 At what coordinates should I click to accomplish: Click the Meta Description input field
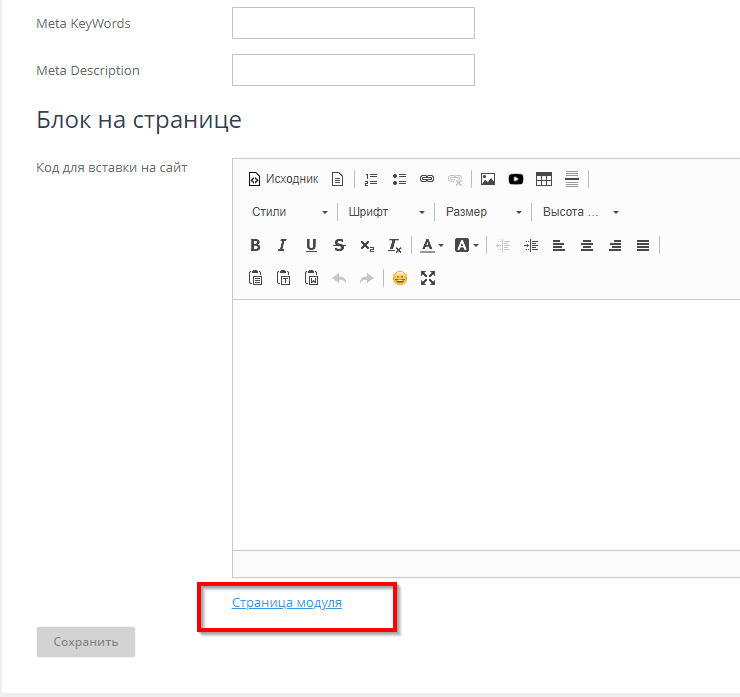pyautogui.click(x=353, y=70)
